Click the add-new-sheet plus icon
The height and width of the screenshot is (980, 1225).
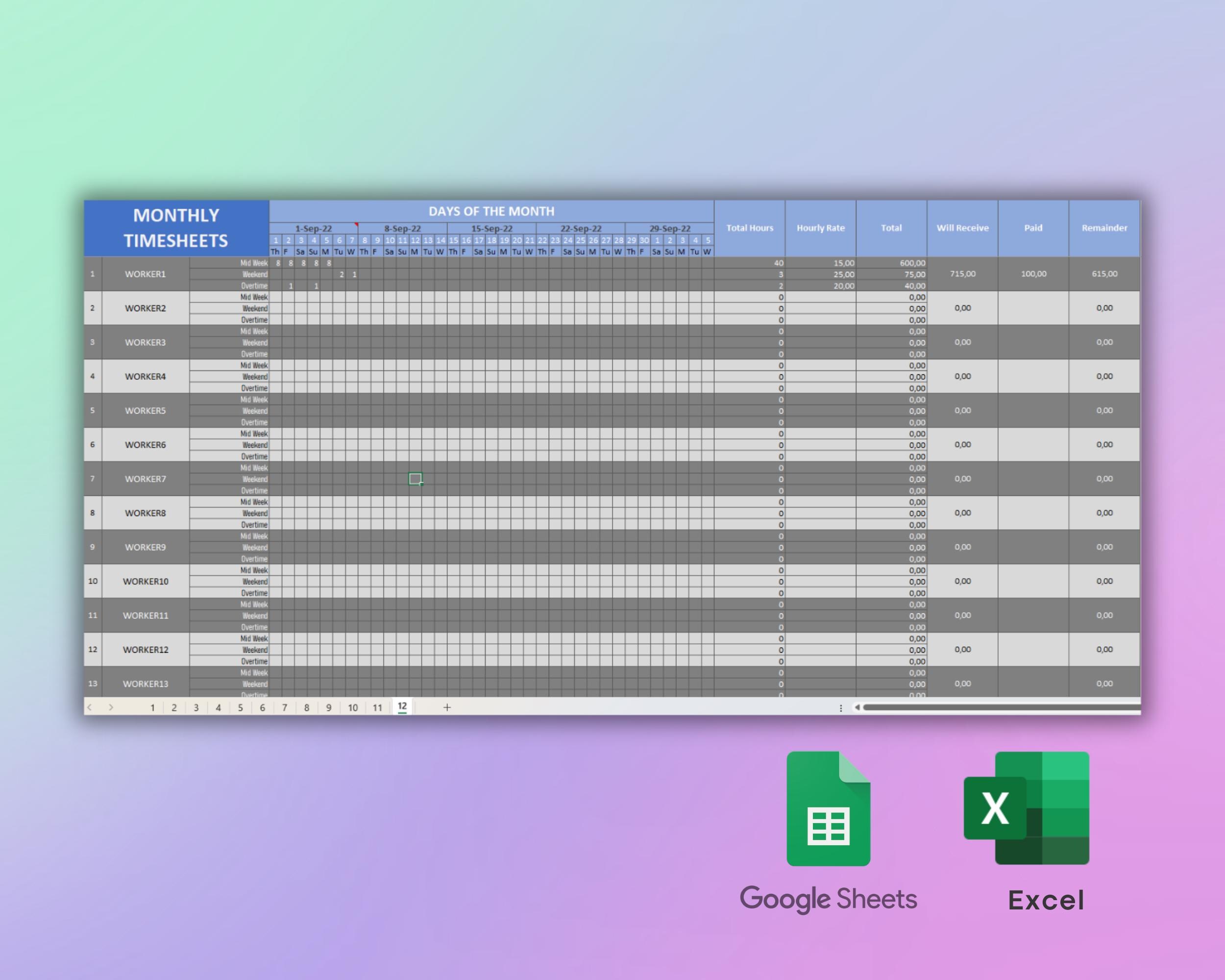[x=447, y=707]
